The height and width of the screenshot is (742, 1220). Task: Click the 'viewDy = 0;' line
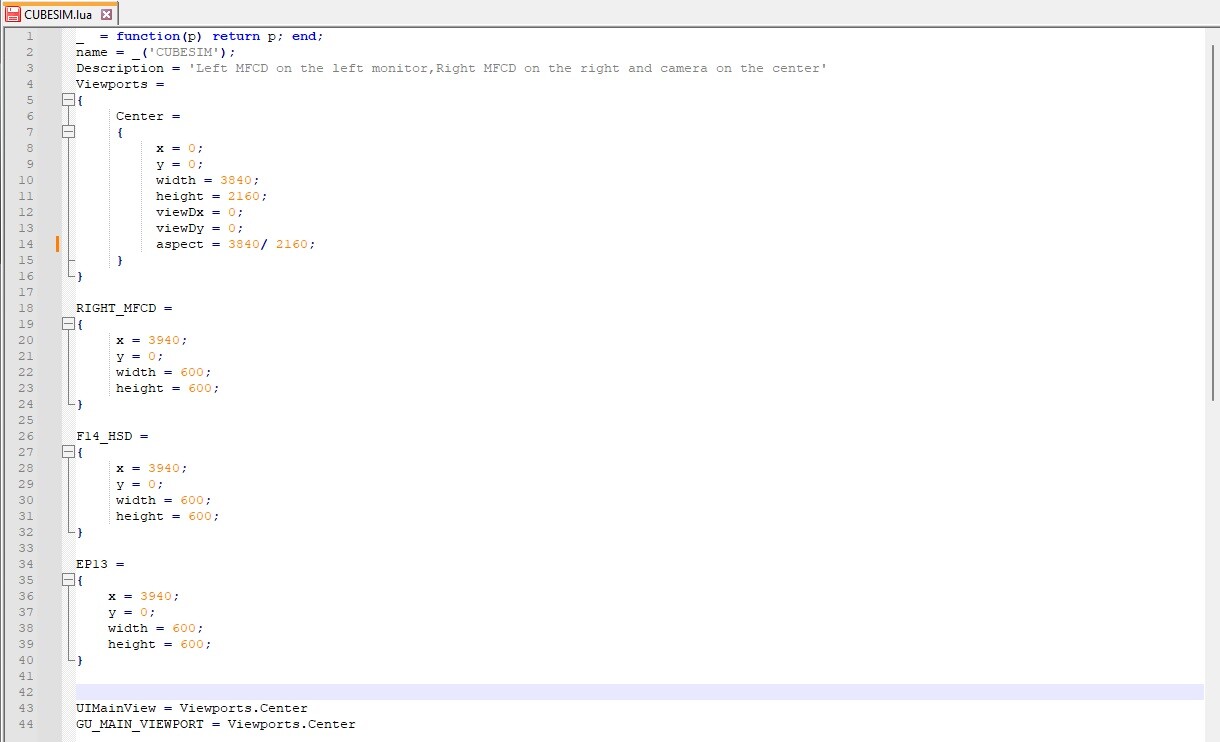coord(199,228)
